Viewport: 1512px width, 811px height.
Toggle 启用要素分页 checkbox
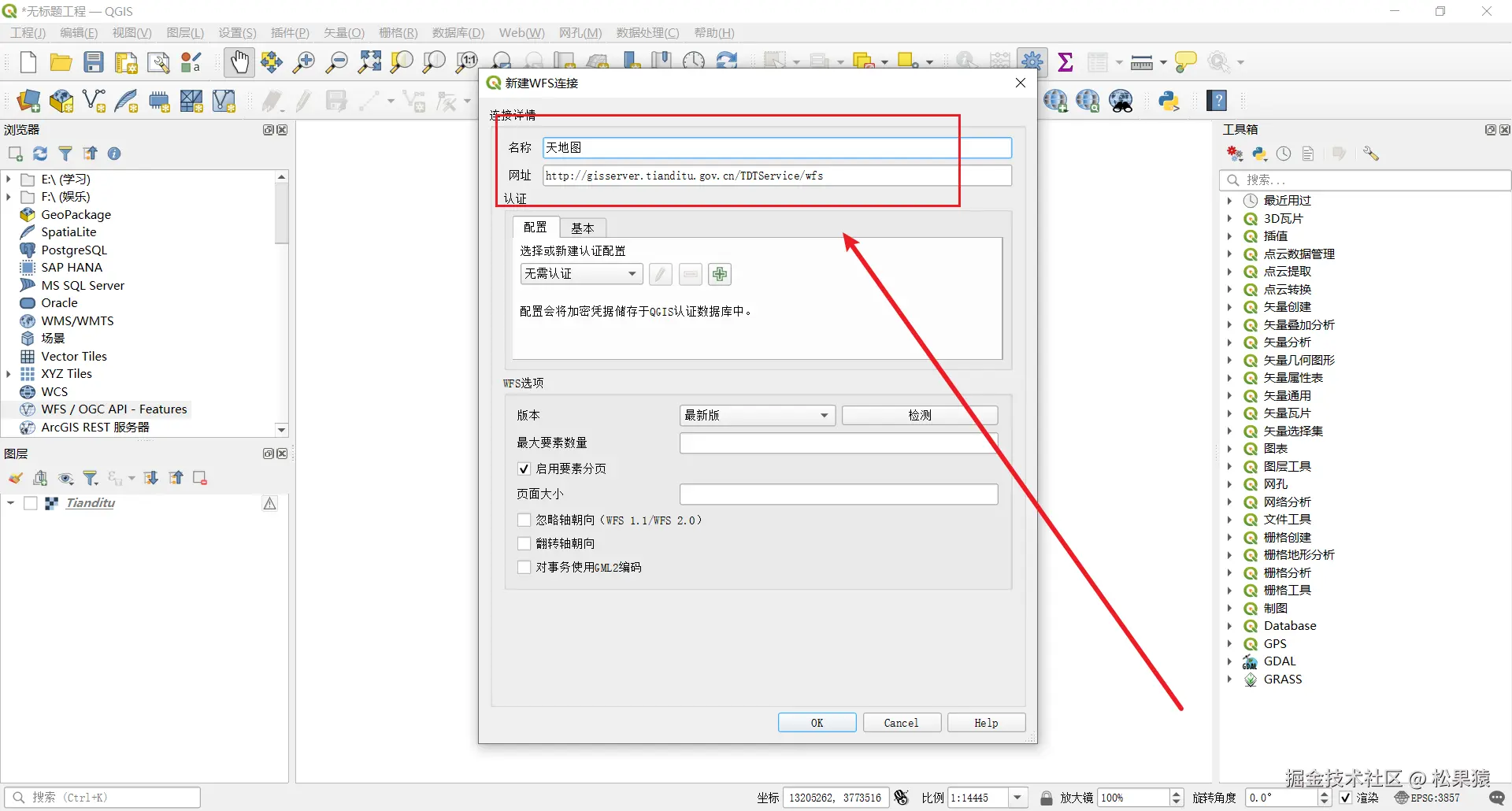pyautogui.click(x=524, y=468)
